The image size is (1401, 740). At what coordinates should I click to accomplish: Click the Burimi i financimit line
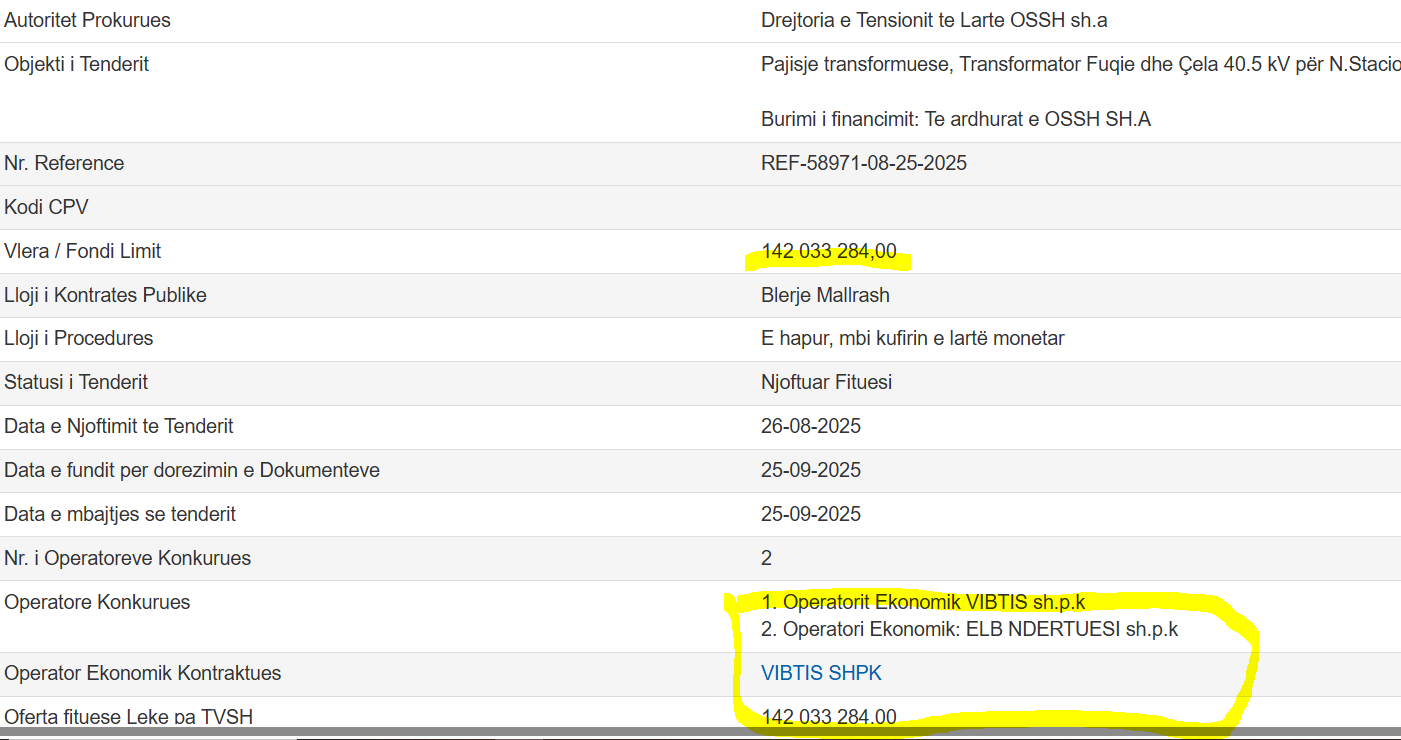coord(955,119)
